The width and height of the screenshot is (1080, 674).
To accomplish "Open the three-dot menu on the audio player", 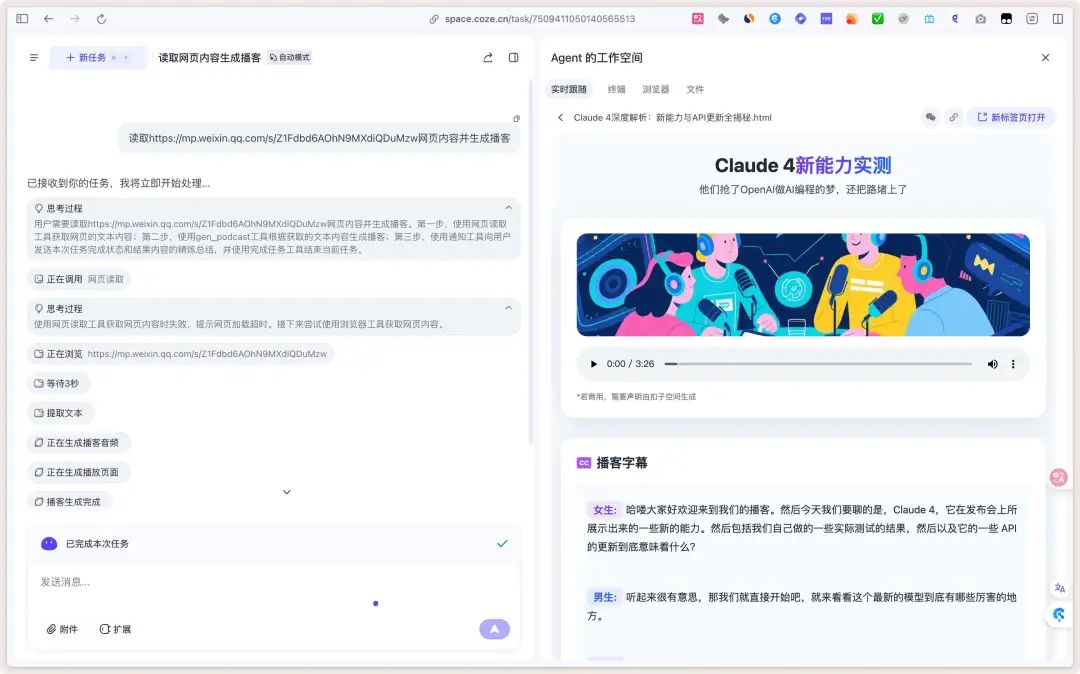I will pos(1015,364).
